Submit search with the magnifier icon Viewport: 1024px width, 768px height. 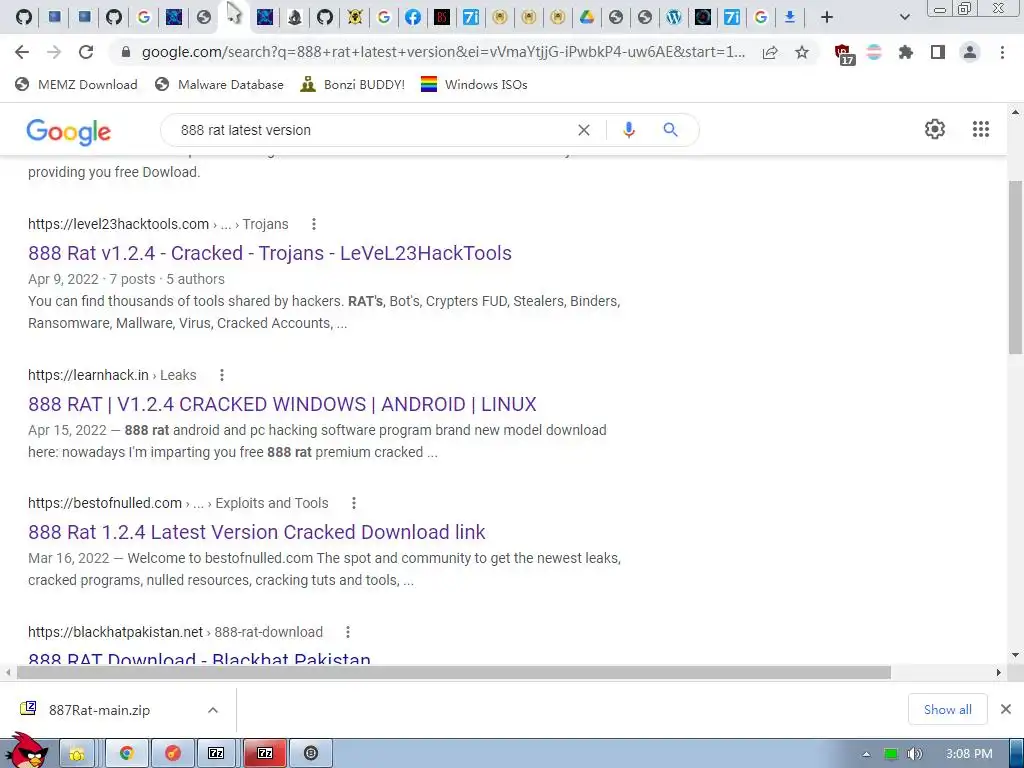[x=671, y=130]
